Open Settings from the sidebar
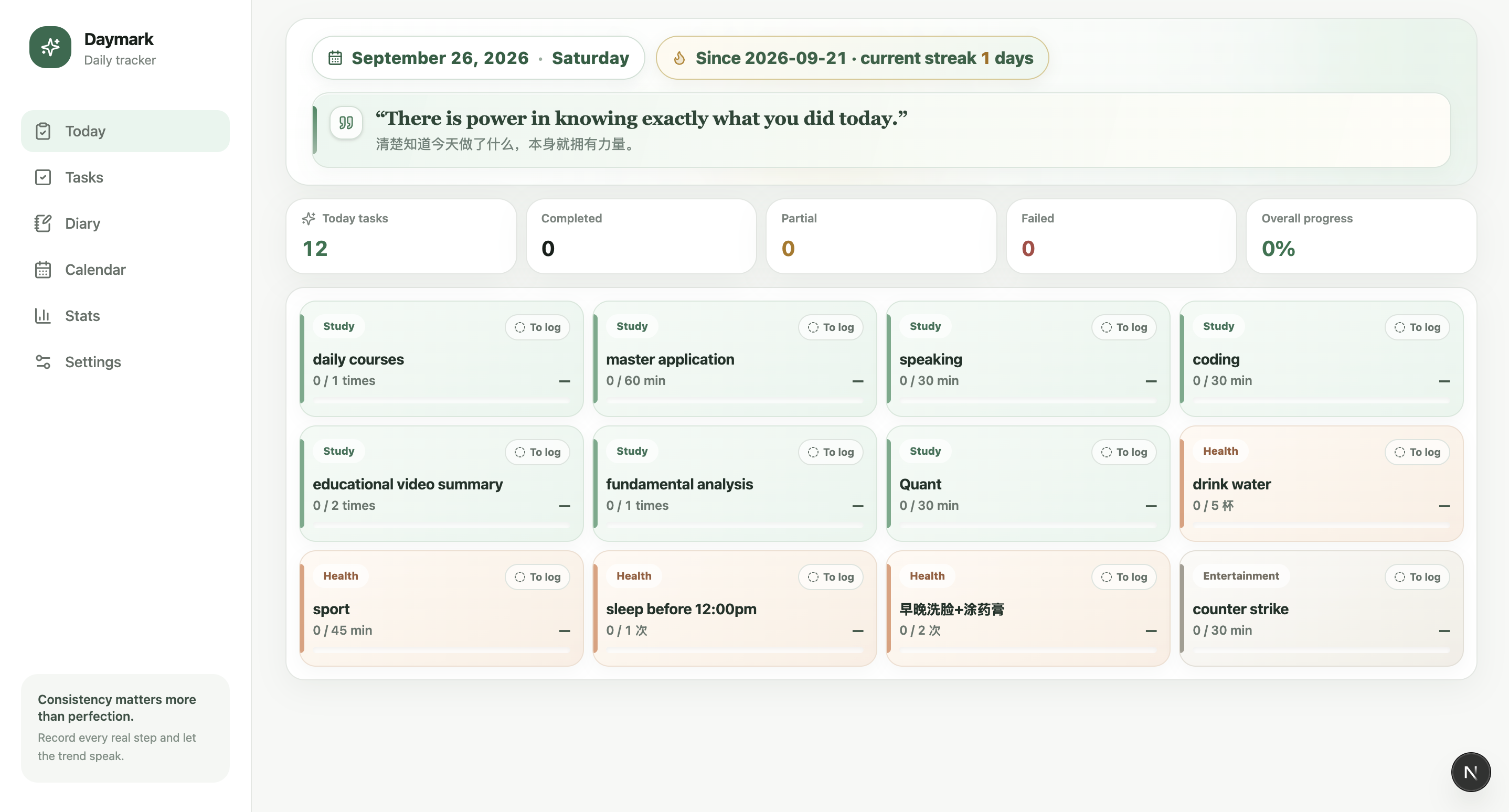 [x=125, y=362]
